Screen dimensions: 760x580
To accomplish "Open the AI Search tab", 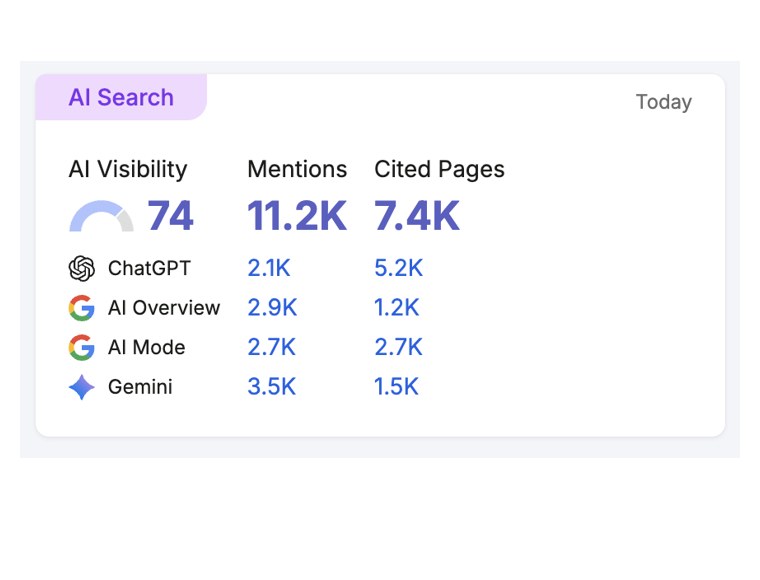I will pos(121,97).
